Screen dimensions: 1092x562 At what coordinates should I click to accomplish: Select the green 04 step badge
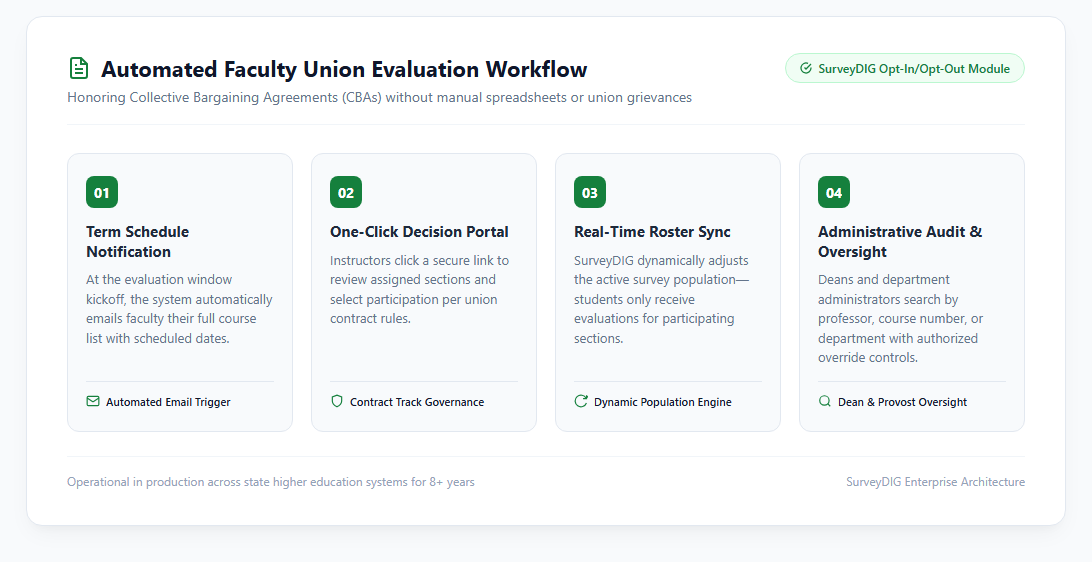tap(834, 192)
